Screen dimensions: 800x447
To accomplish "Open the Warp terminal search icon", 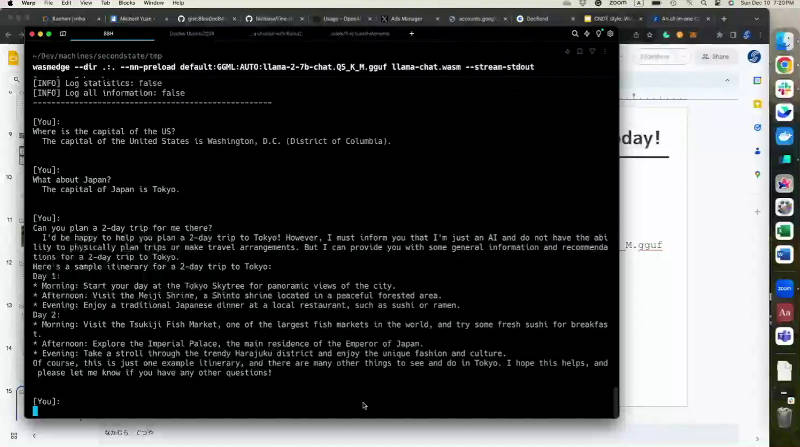I will [x=575, y=34].
